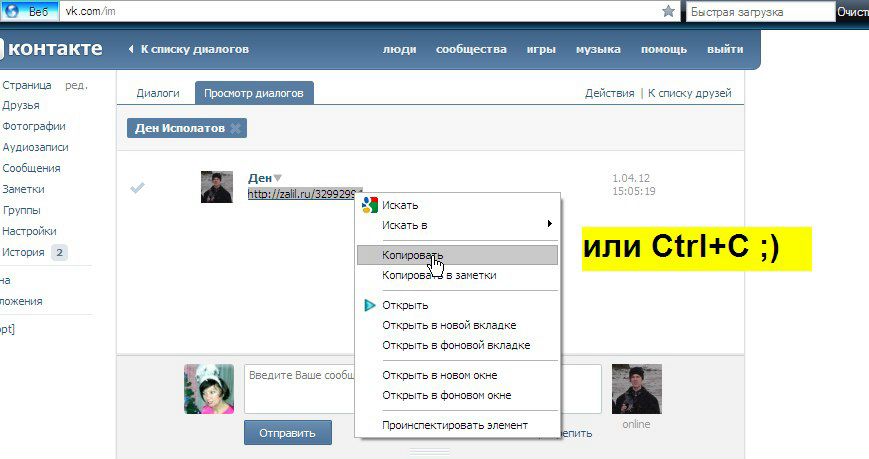869x459 pixels.
Task: Open the К списку друзей link
Action: [x=689, y=93]
